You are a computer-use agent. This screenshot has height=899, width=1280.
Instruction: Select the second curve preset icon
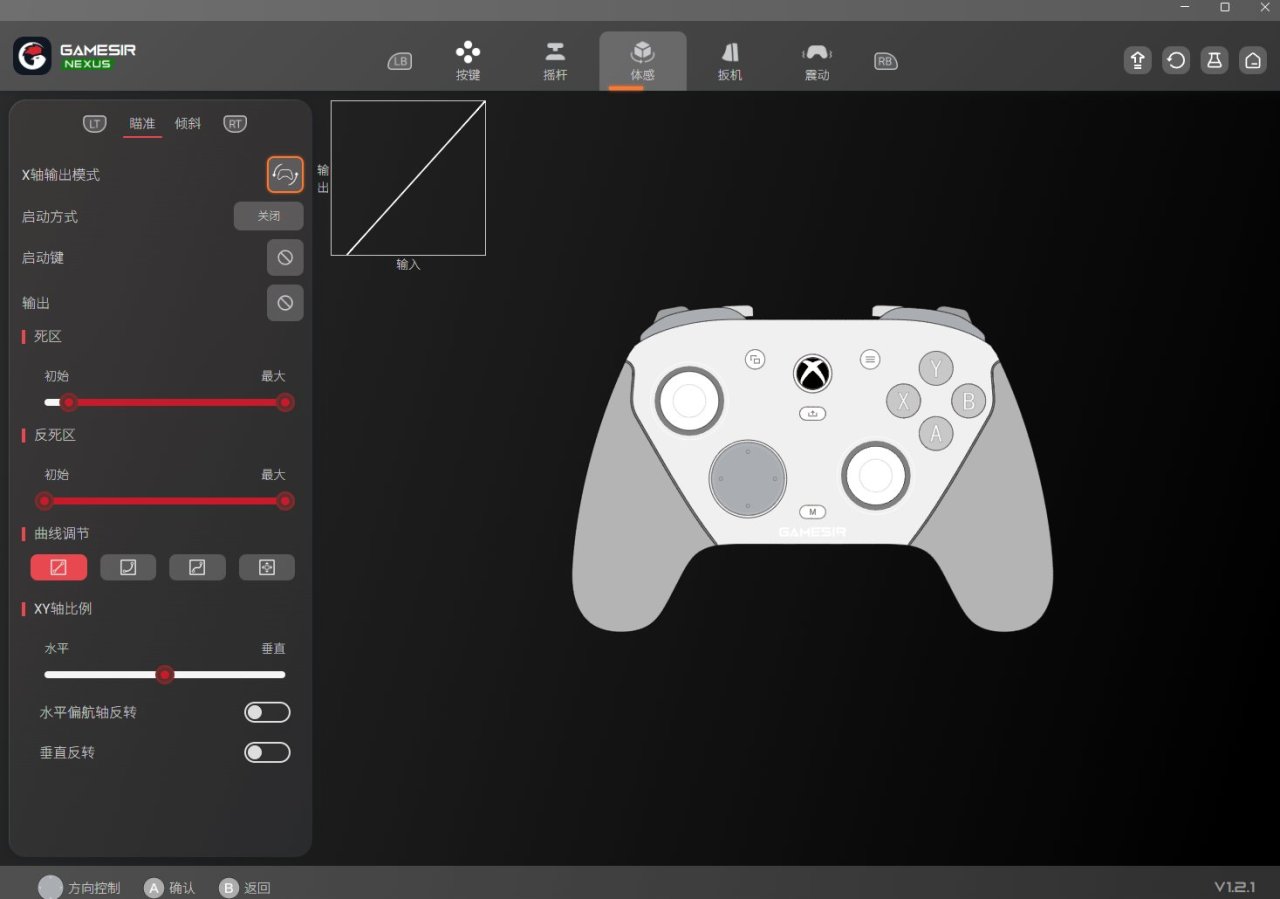click(128, 567)
